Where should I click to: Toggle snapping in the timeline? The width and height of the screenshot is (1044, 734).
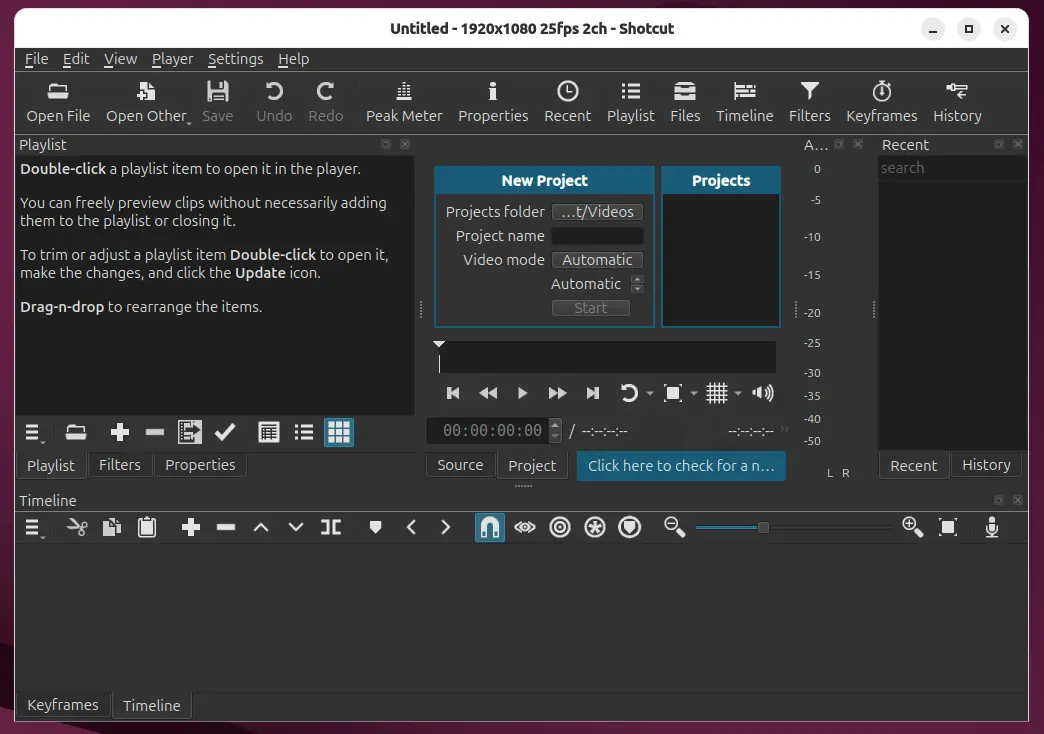pos(490,527)
